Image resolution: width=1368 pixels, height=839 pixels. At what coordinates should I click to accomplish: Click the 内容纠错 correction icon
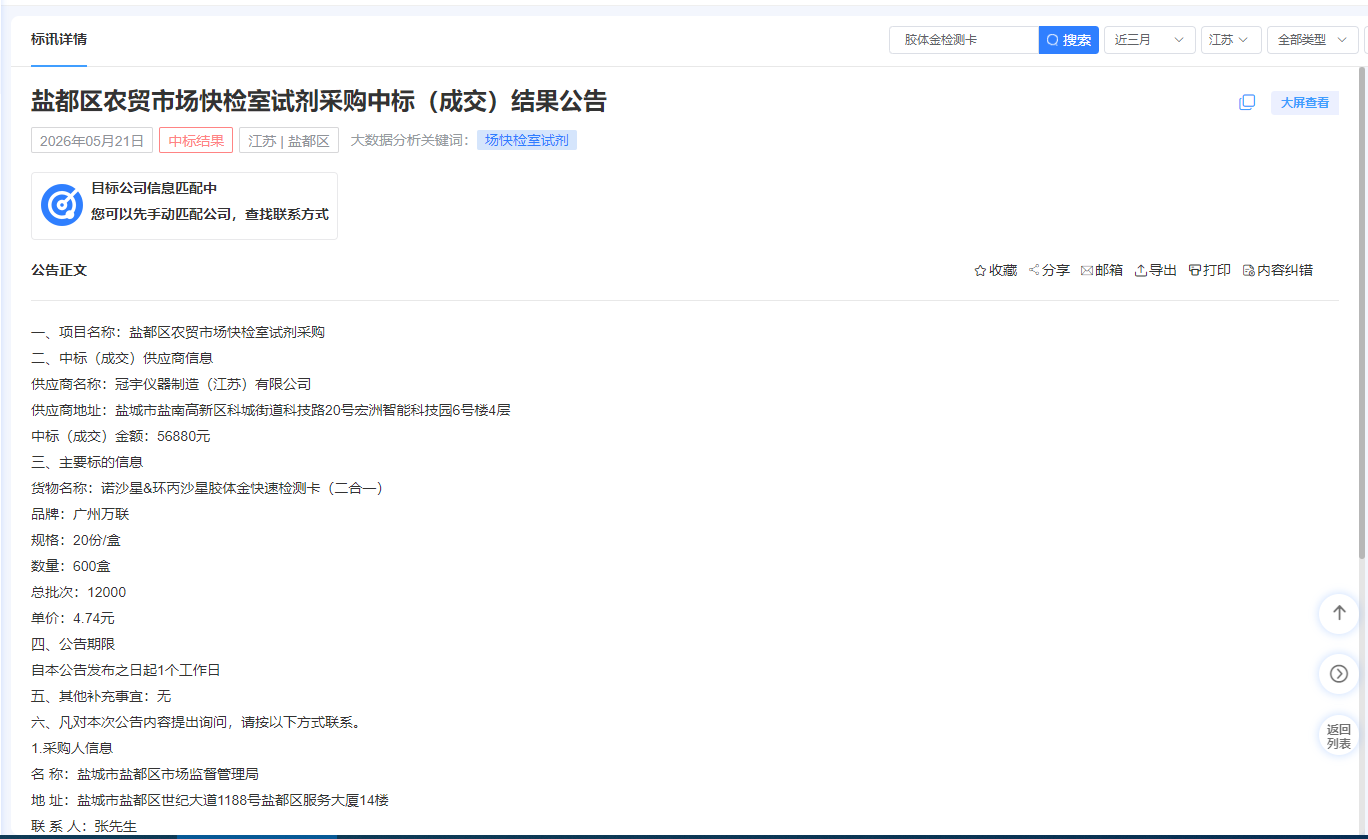(1248, 270)
